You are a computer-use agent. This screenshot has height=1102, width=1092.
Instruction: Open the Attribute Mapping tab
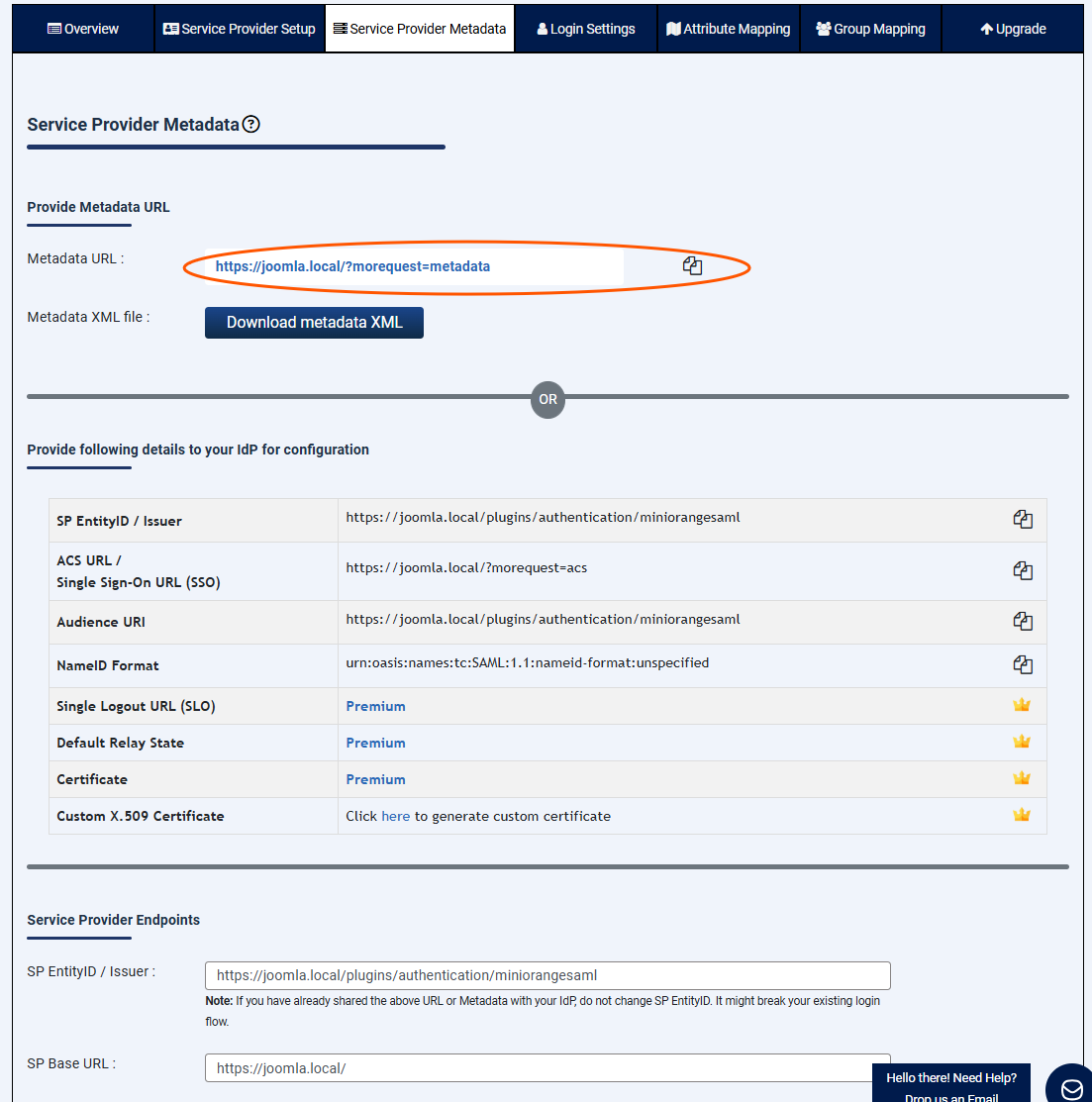pos(729,29)
